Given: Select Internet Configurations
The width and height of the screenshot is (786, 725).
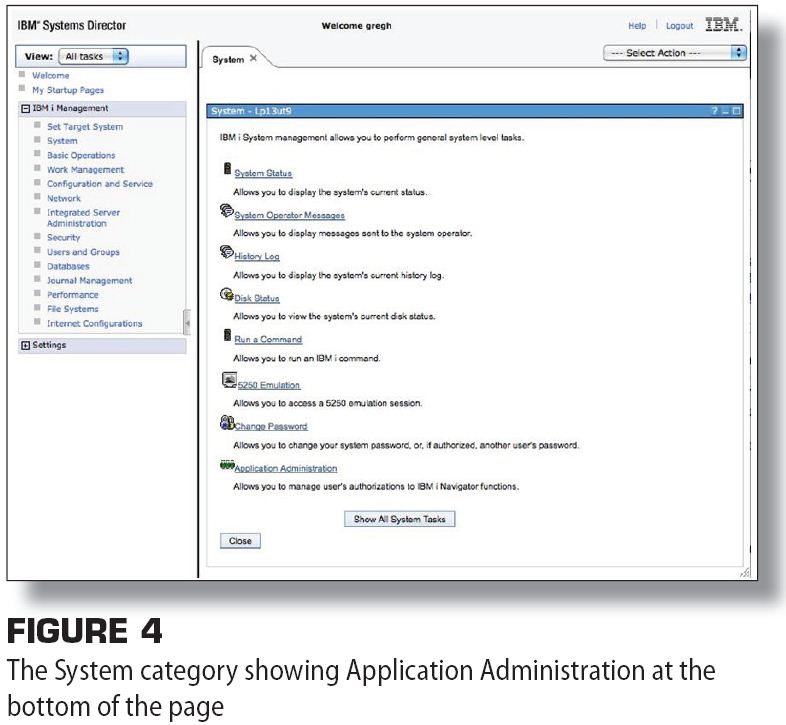Looking at the screenshot, I should tap(94, 324).
